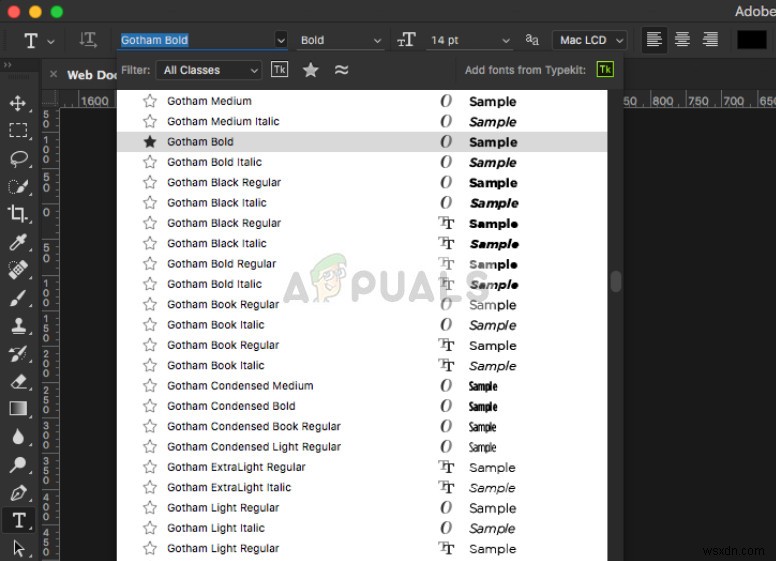
Task: Favorite Gotham Medium with its star
Action: [149, 101]
